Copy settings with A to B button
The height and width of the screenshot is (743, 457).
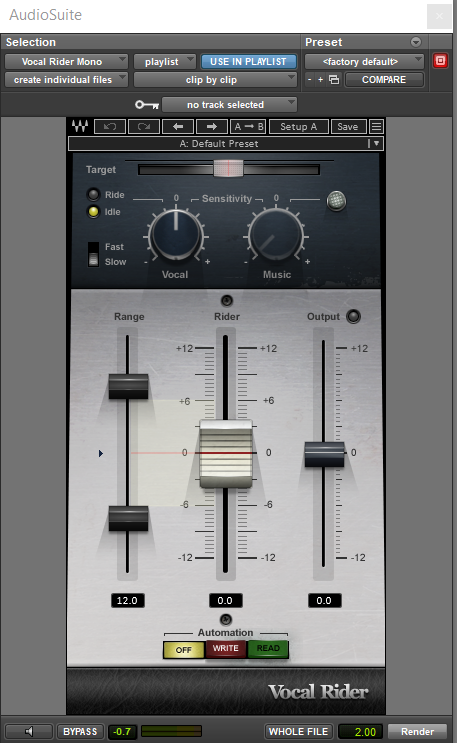[248, 127]
